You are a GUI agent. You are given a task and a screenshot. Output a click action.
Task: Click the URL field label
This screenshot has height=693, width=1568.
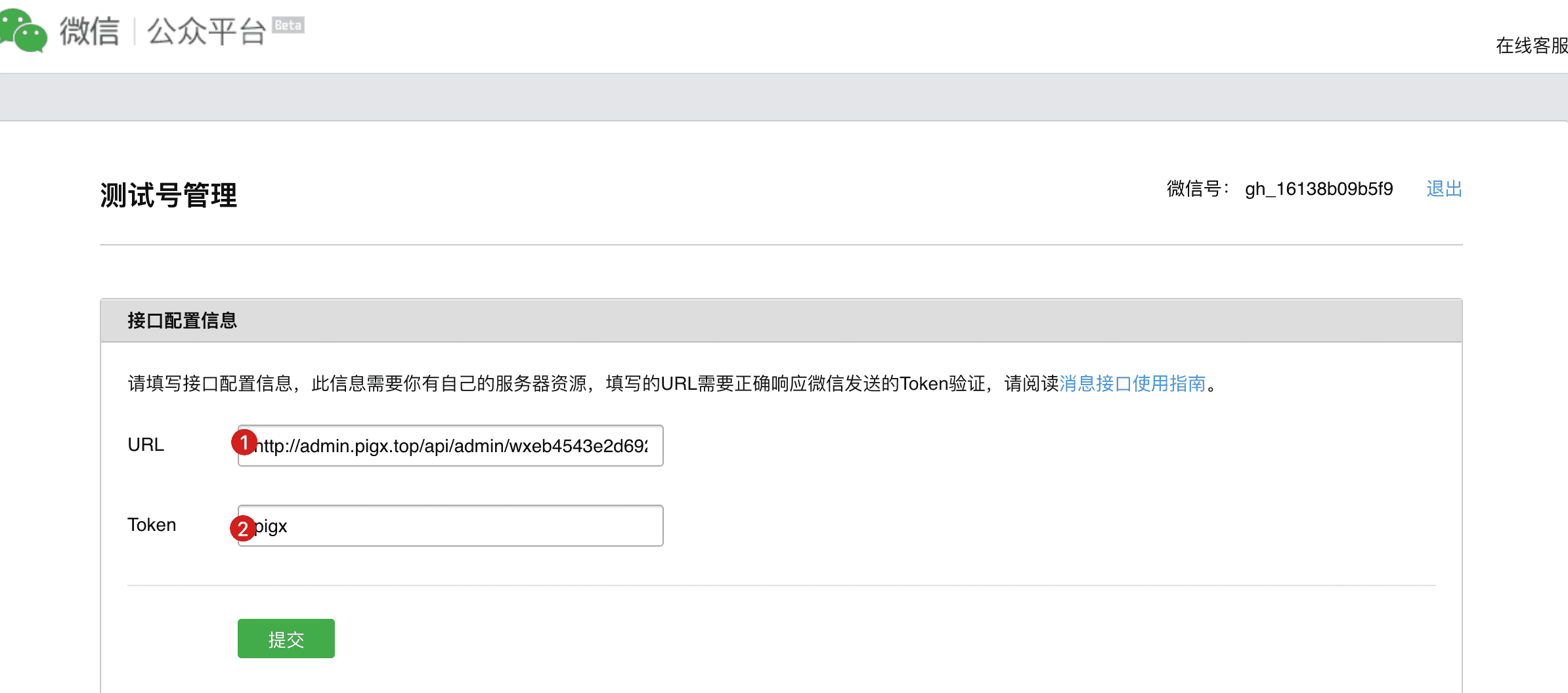pos(146,445)
